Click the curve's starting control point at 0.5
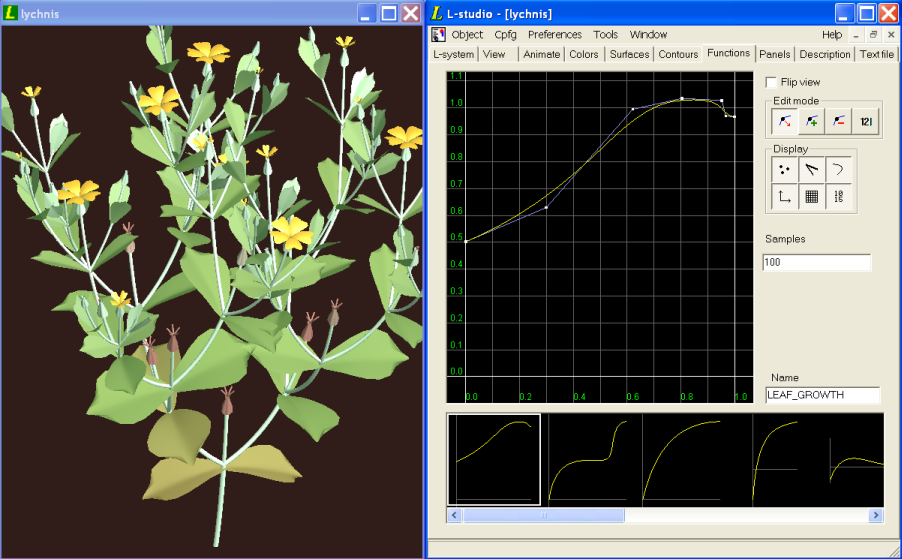 [465, 242]
